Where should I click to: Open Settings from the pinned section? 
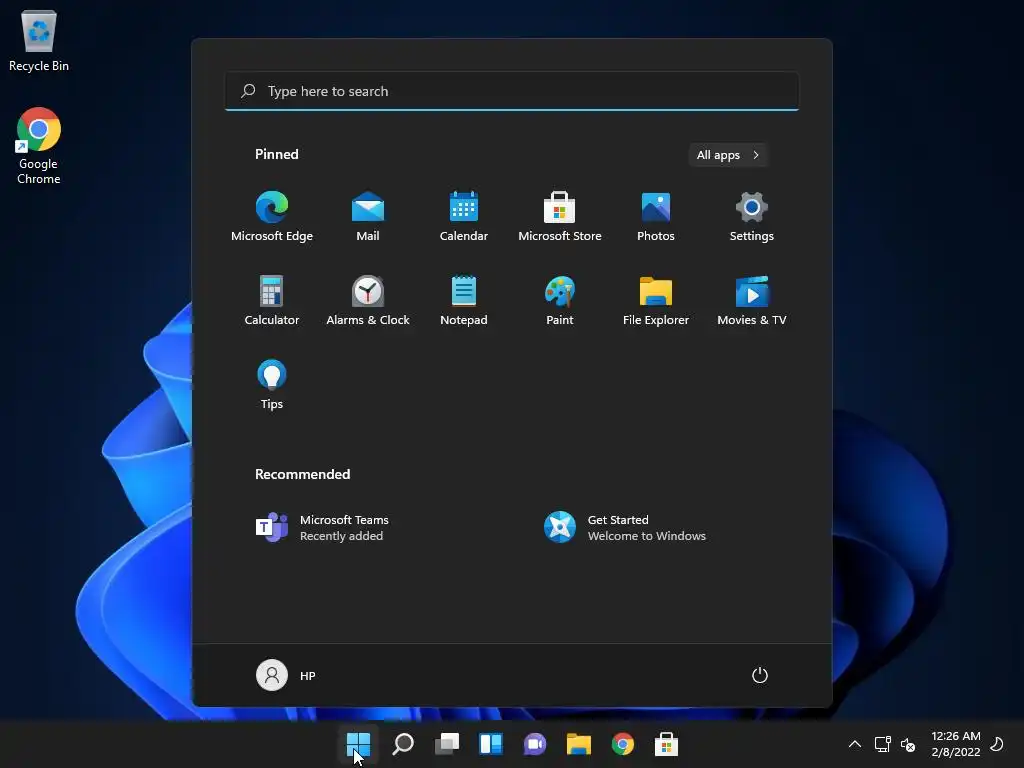pyautogui.click(x=752, y=216)
